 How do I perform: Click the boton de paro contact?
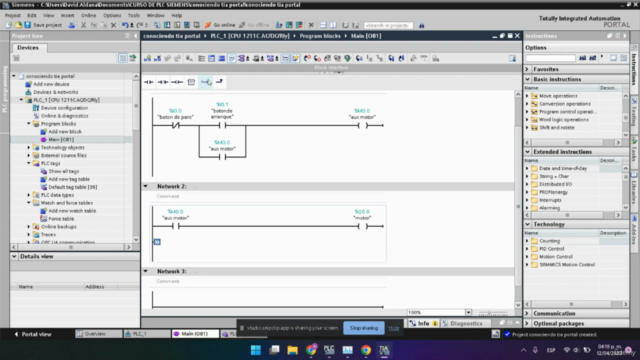tap(176, 125)
